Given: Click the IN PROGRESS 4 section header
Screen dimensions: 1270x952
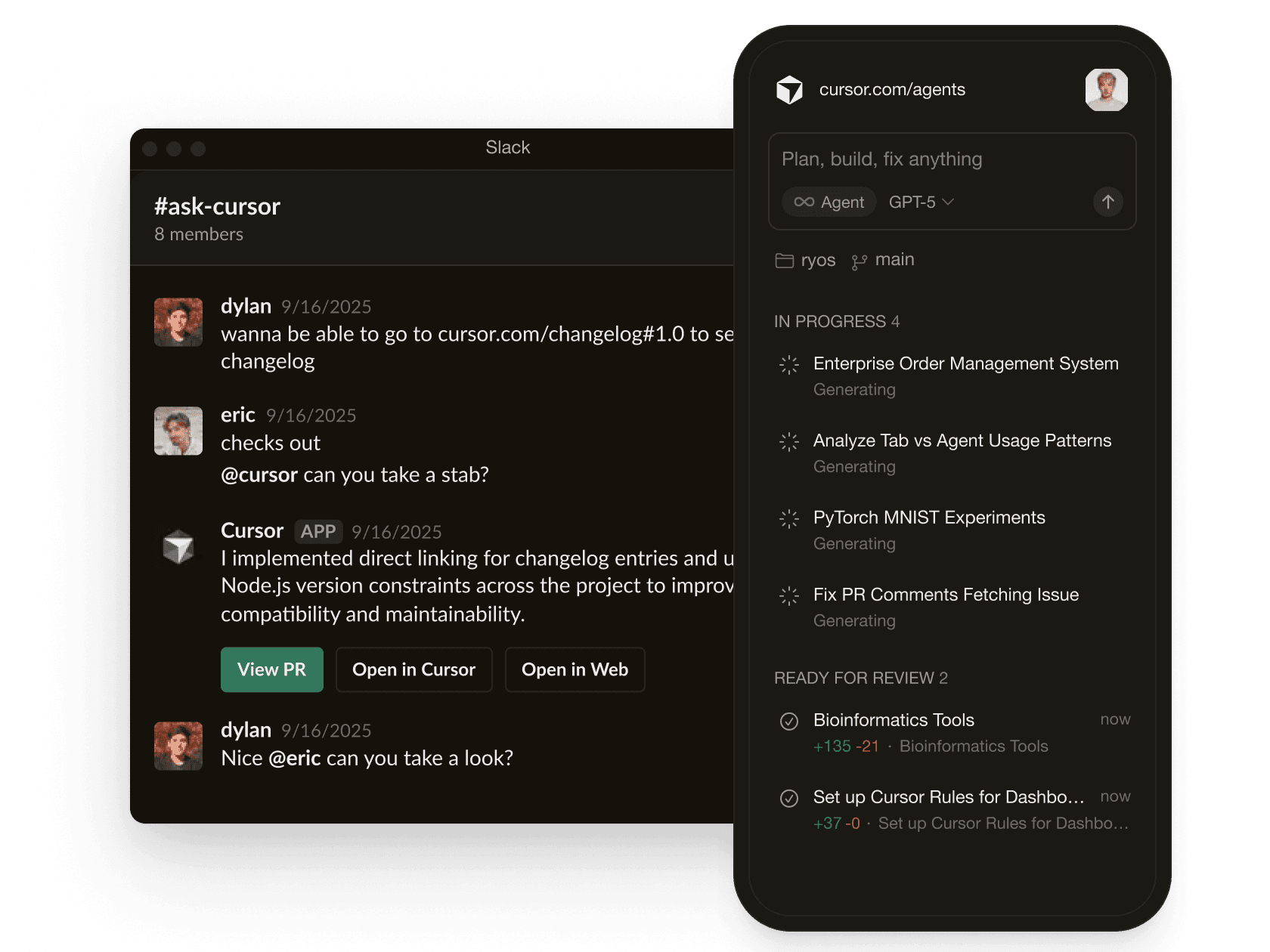Looking at the screenshot, I should 837,321.
